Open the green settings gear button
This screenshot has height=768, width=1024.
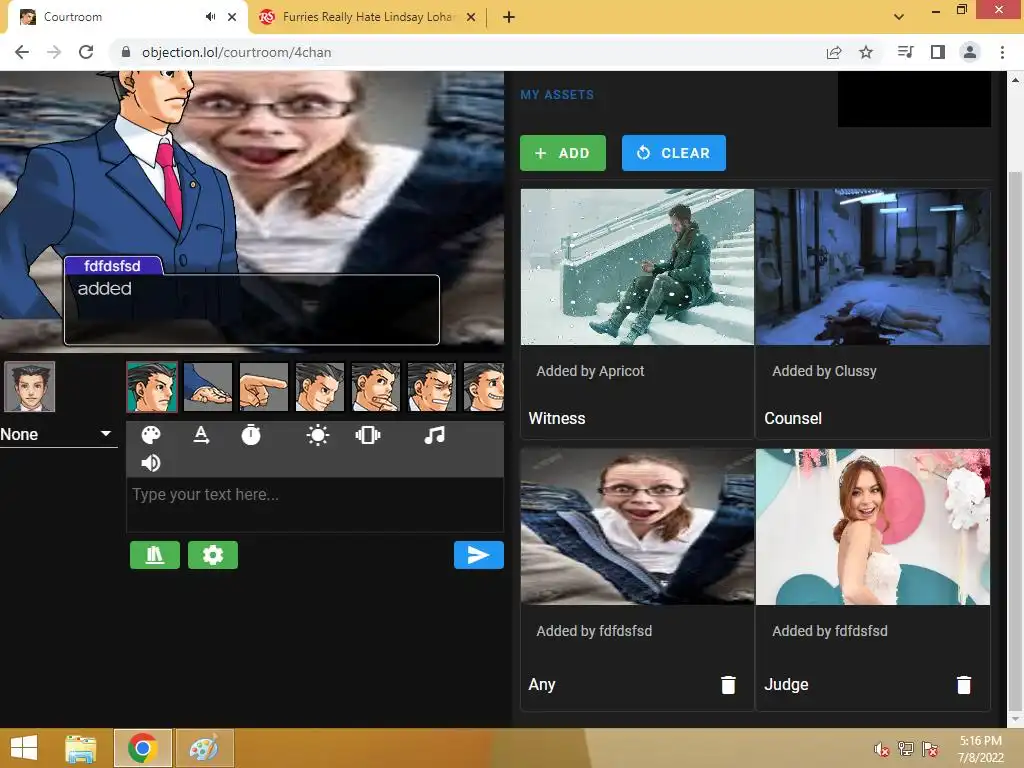pyautogui.click(x=213, y=555)
